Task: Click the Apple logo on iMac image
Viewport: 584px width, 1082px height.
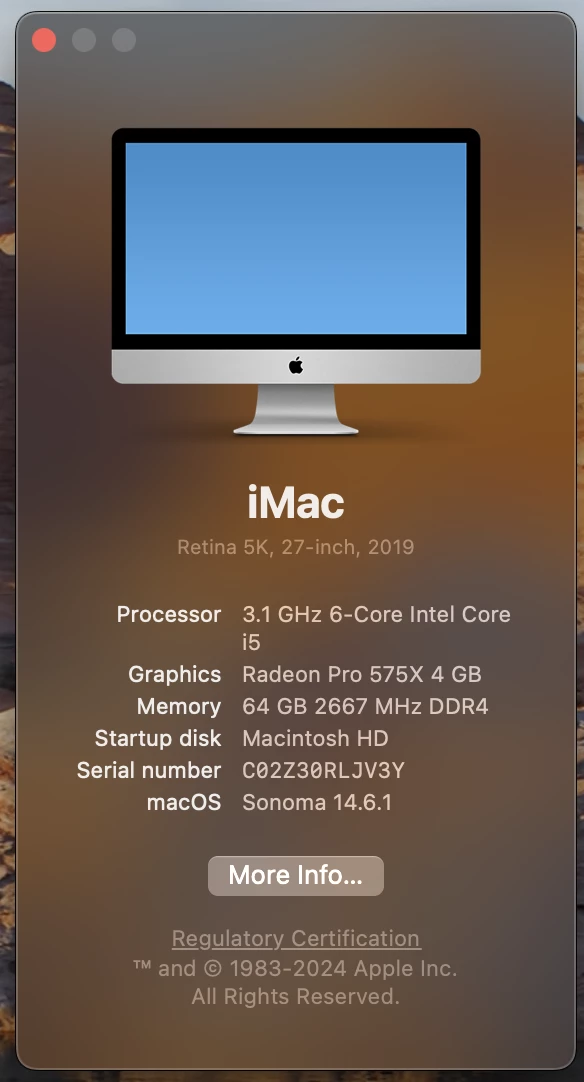Action: 296,366
